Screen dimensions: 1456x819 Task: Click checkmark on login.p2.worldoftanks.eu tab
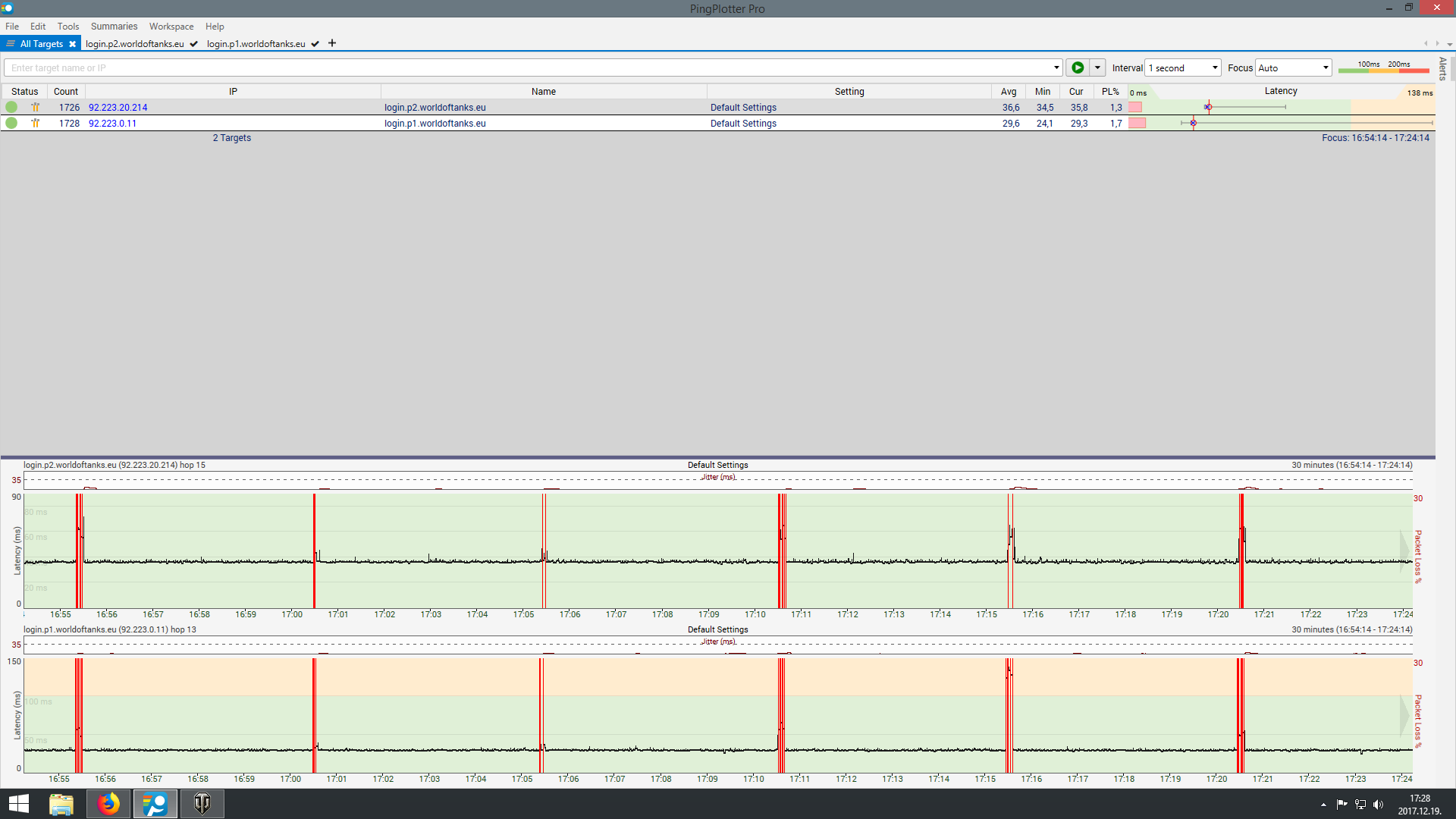pyautogui.click(x=194, y=44)
